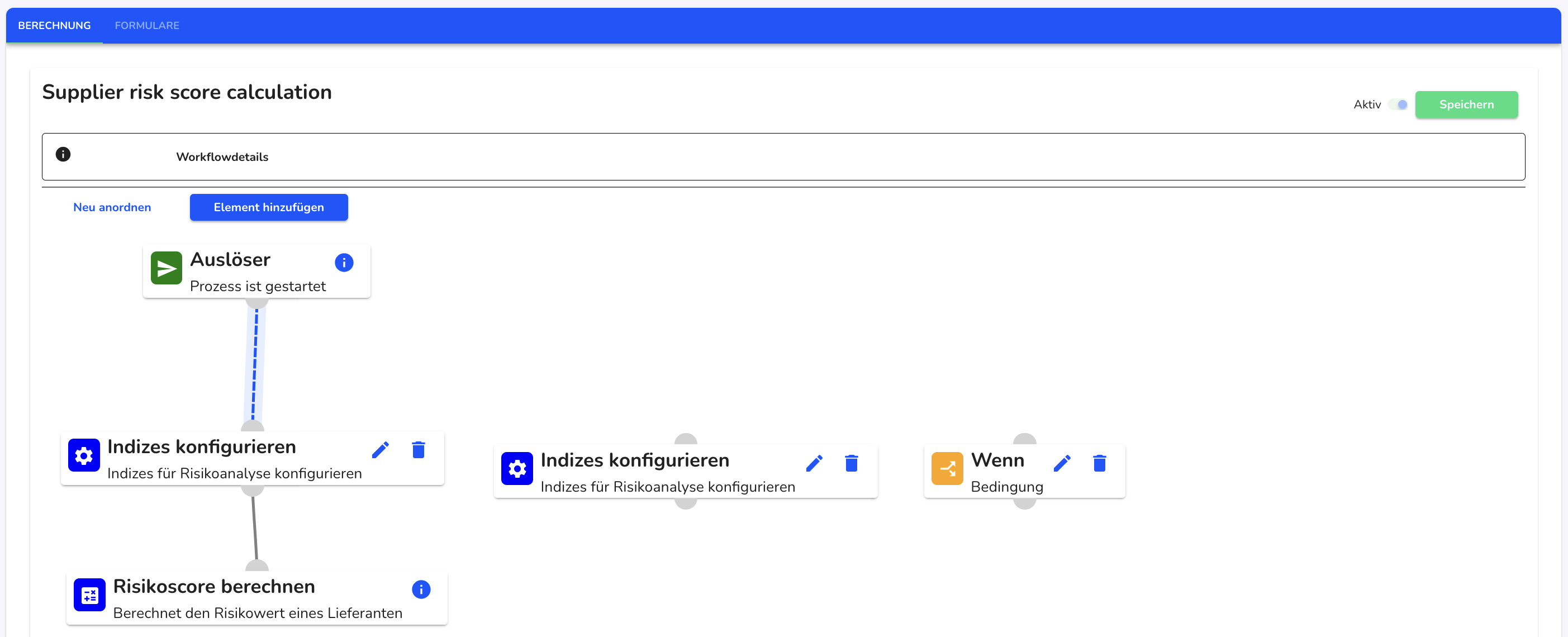This screenshot has height=637, width=1568.
Task: Click the Supplier risk score calculation title
Action: click(187, 93)
